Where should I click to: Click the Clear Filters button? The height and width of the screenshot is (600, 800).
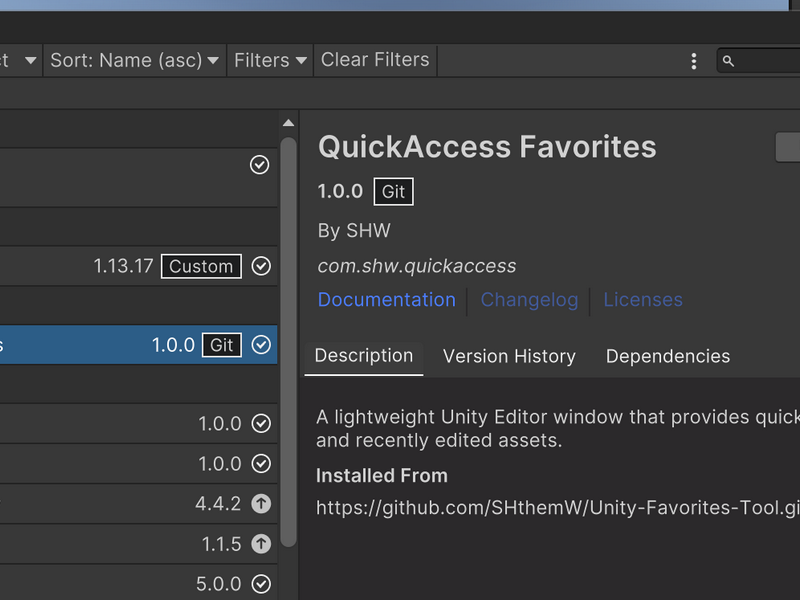375,60
